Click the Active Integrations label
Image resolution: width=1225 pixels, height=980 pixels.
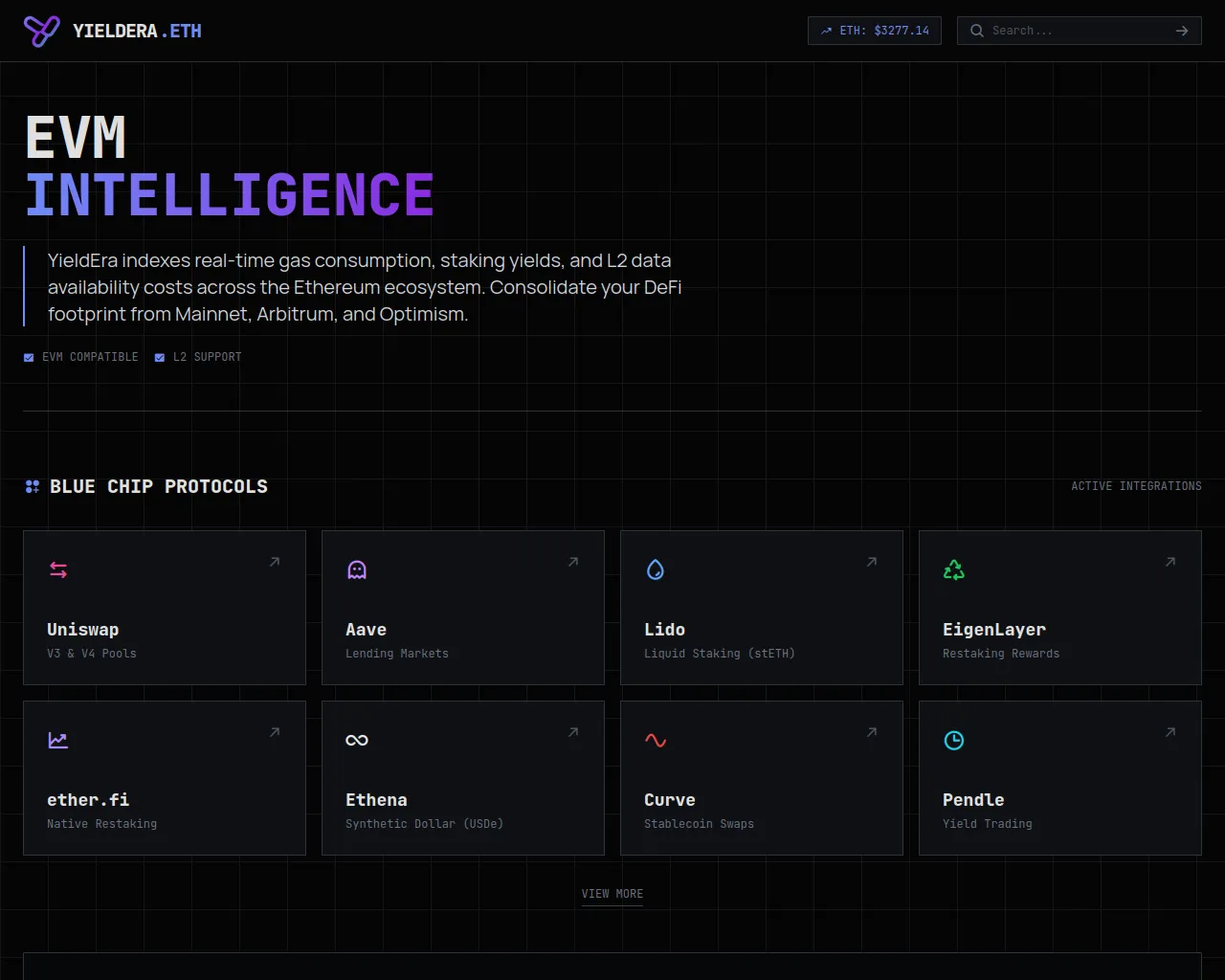1136,486
